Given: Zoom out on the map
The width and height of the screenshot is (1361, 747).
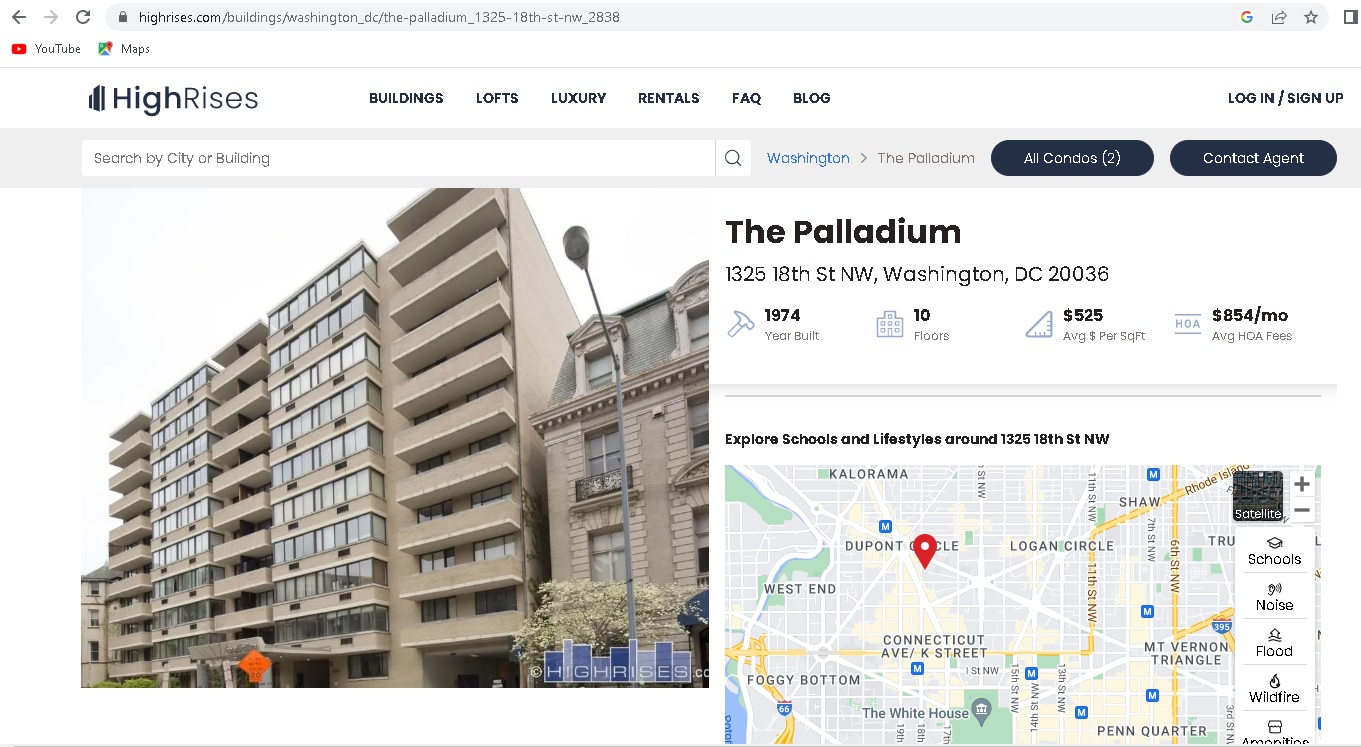Looking at the screenshot, I should (1301, 510).
